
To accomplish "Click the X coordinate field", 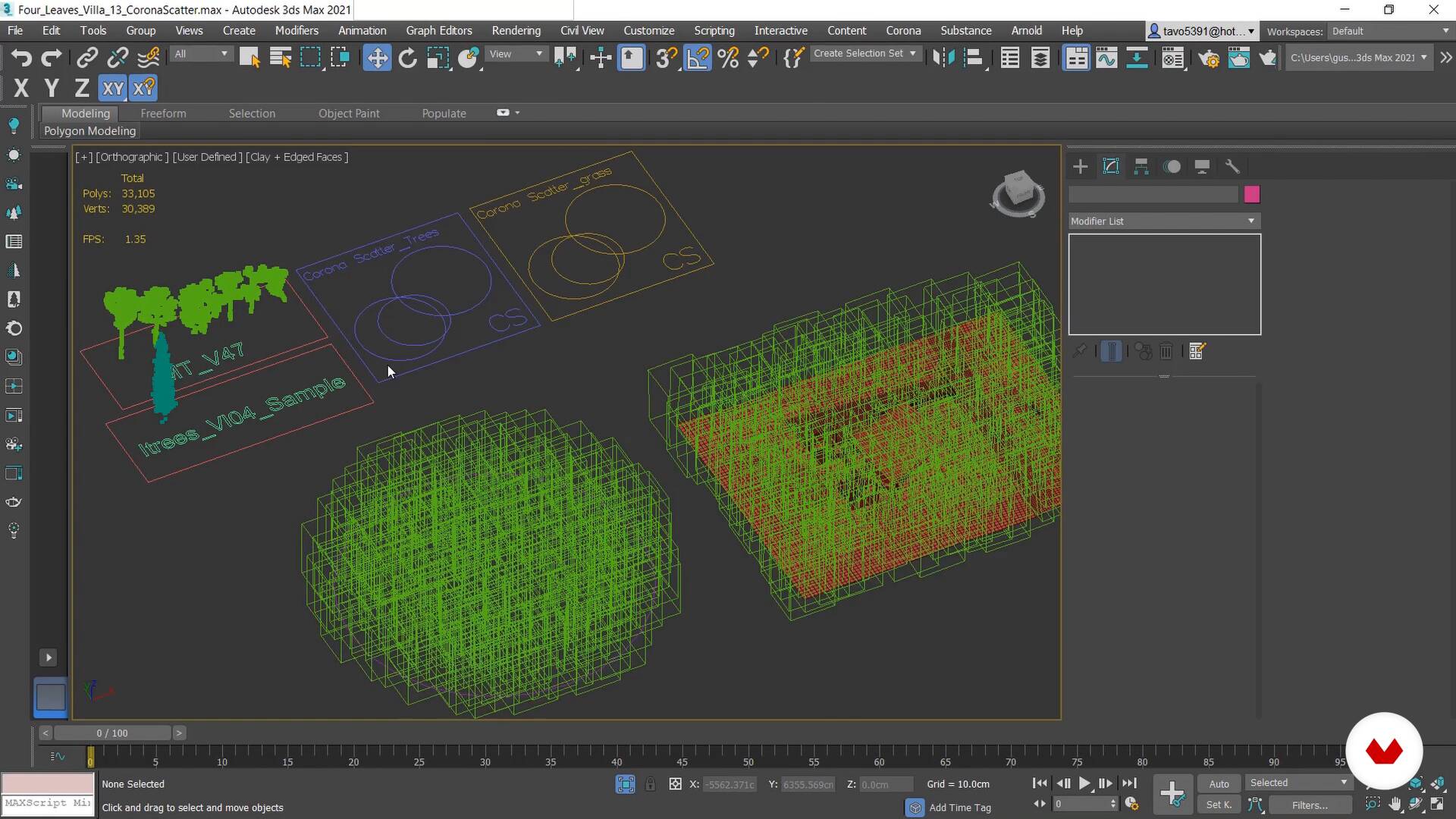I will click(730, 784).
